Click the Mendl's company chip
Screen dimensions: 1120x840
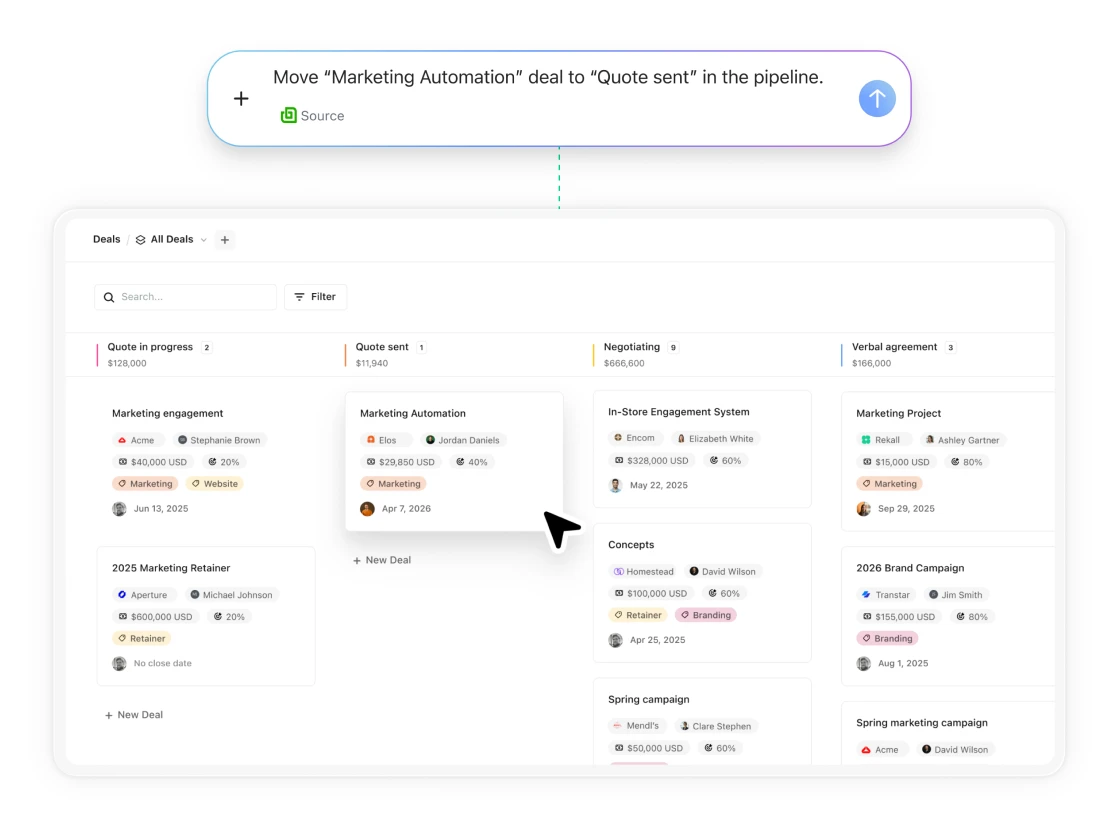point(636,726)
